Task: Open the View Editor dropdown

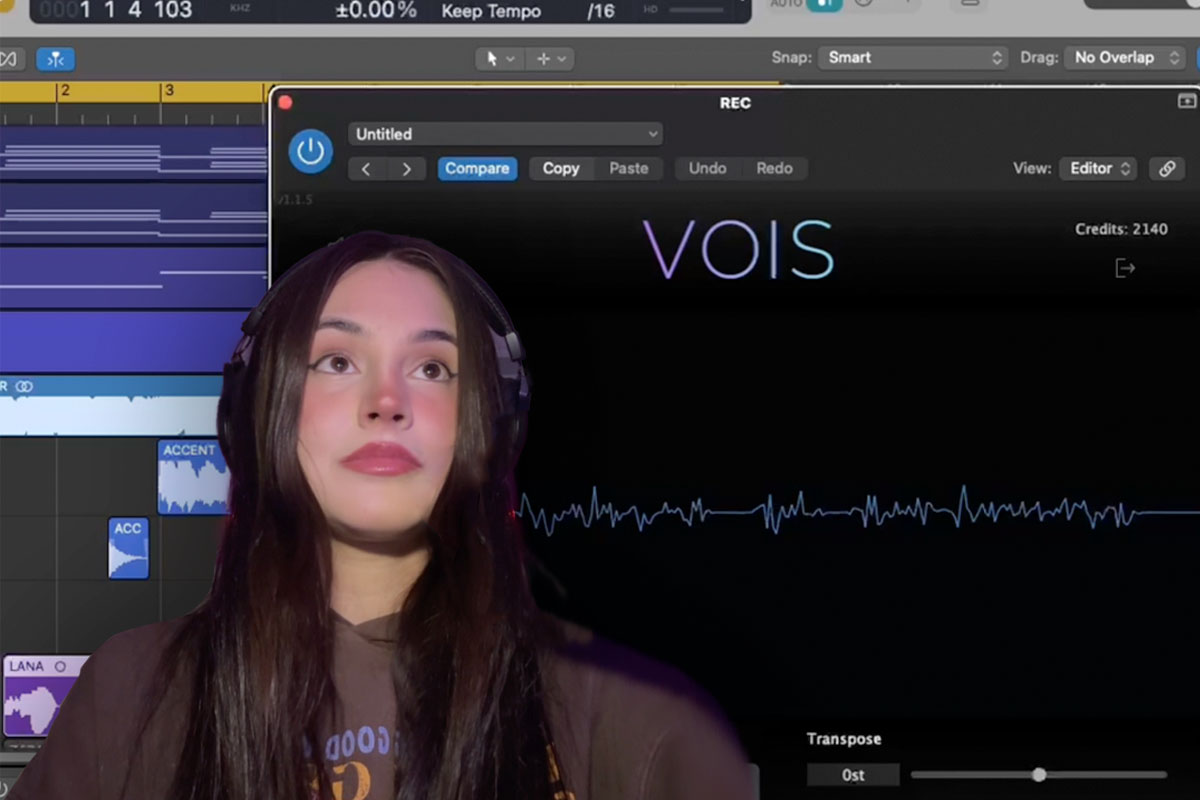Action: tap(1097, 169)
